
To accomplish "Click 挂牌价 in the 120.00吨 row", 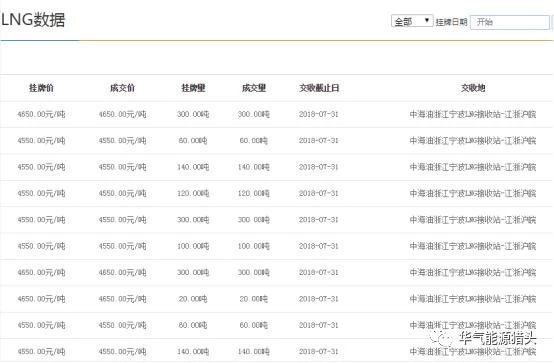I will click(41, 193).
